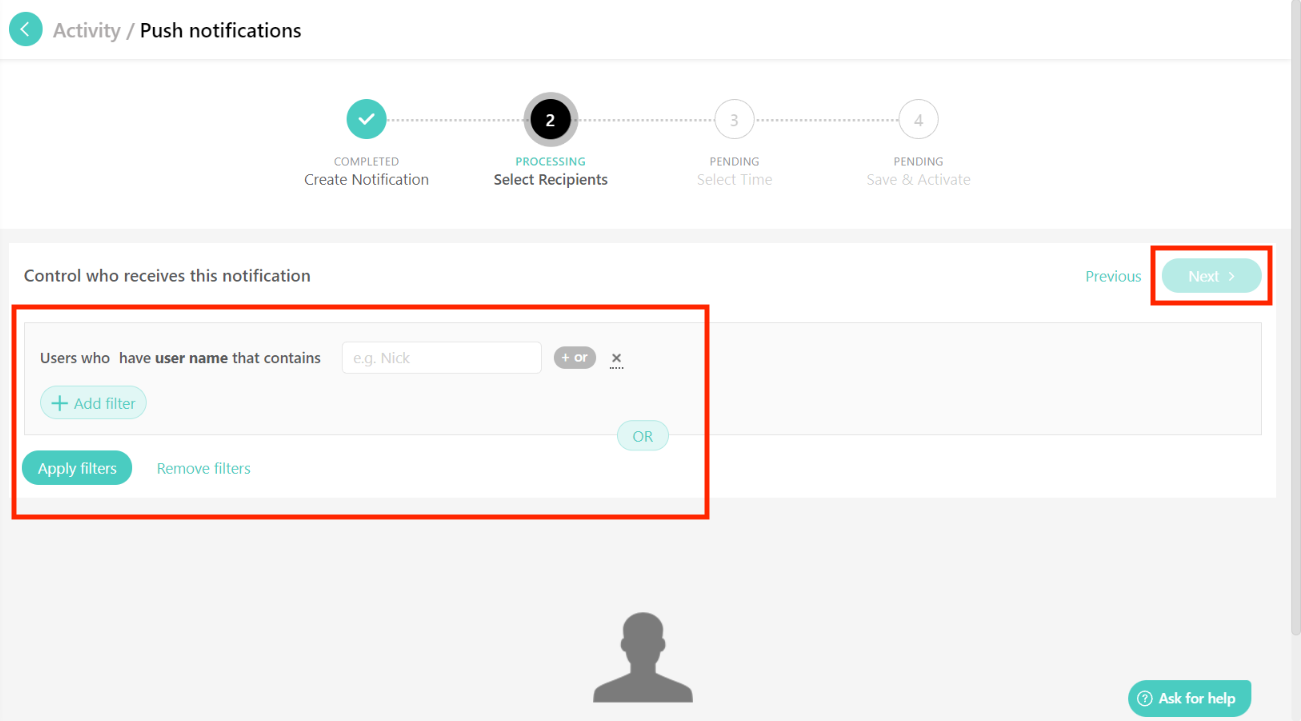Click the step 4 Save & Activate circle
1301x721 pixels.
(918, 118)
